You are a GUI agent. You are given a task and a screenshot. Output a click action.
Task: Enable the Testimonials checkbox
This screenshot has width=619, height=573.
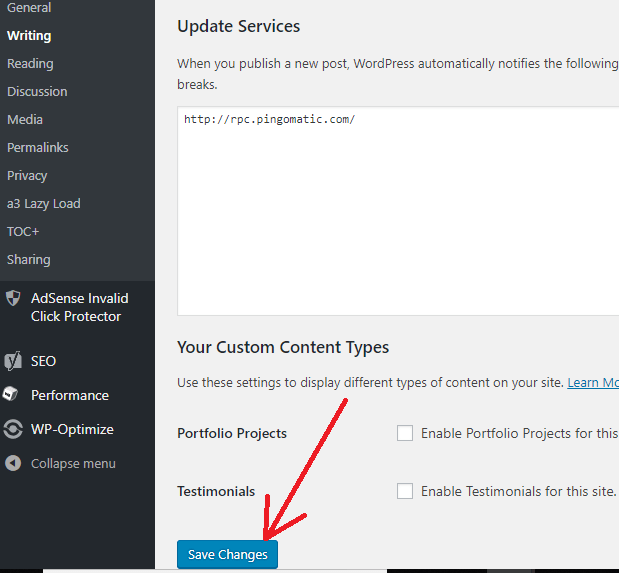(405, 491)
